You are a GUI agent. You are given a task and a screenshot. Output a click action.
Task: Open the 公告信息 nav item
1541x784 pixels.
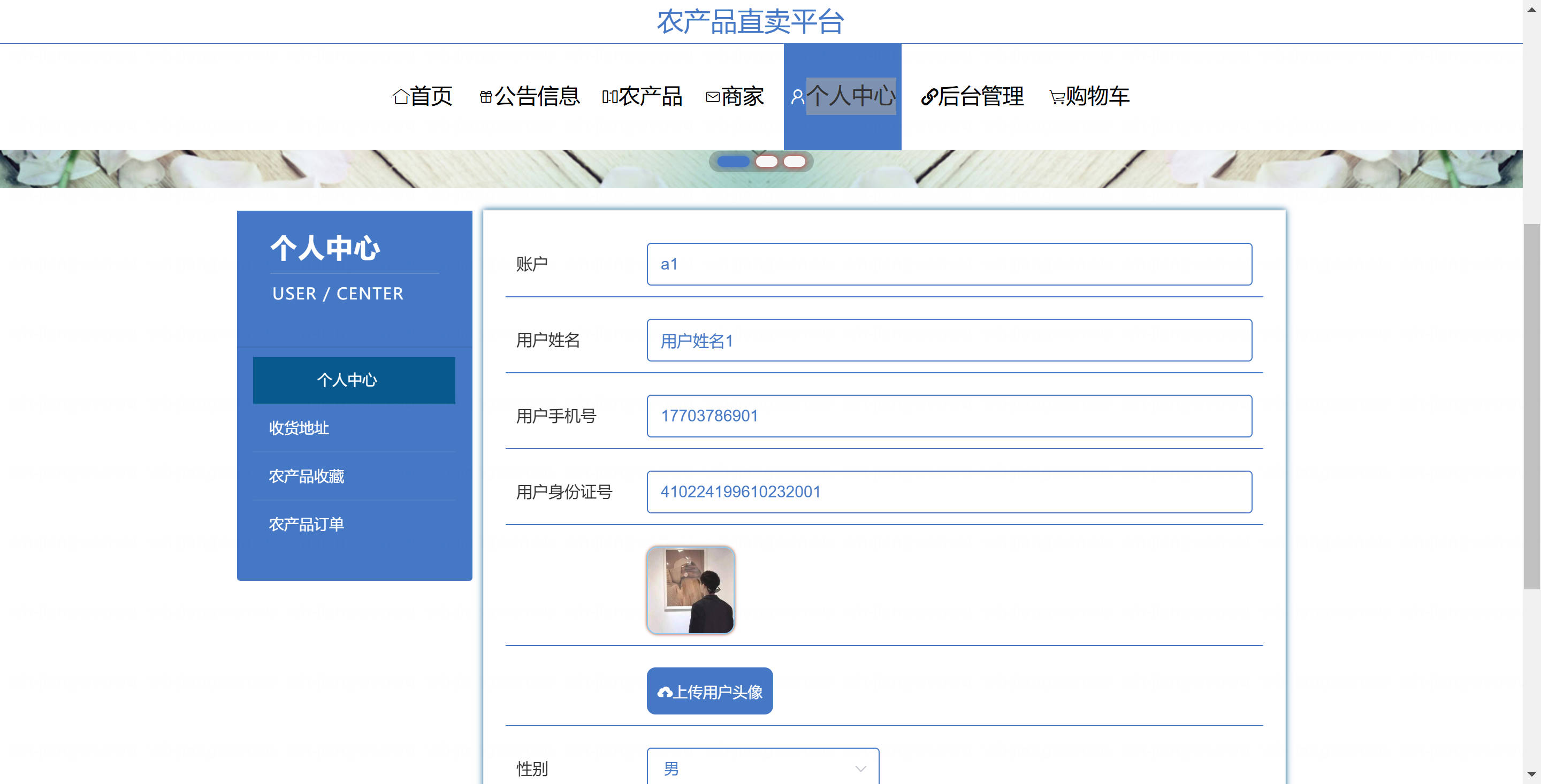click(x=529, y=96)
